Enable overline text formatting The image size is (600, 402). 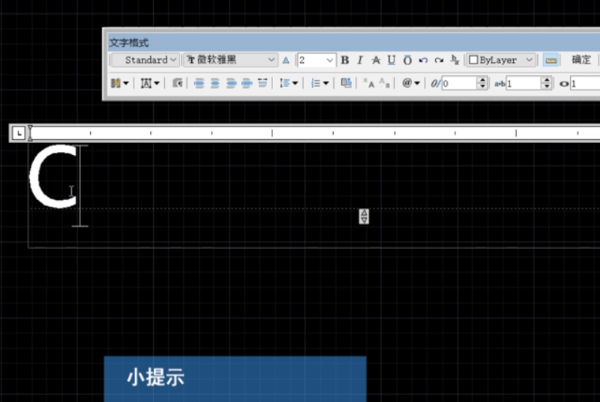pyautogui.click(x=406, y=60)
